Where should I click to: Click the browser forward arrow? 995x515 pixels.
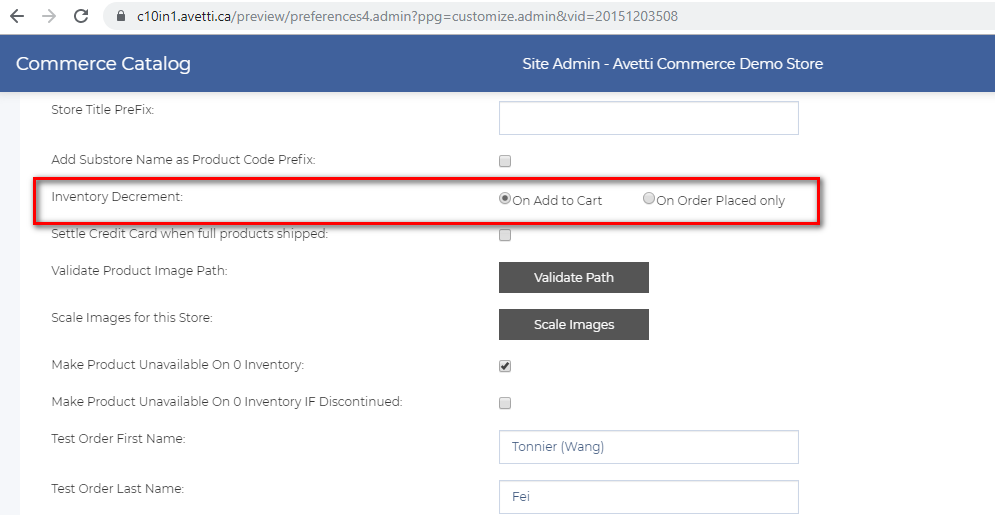[49, 16]
